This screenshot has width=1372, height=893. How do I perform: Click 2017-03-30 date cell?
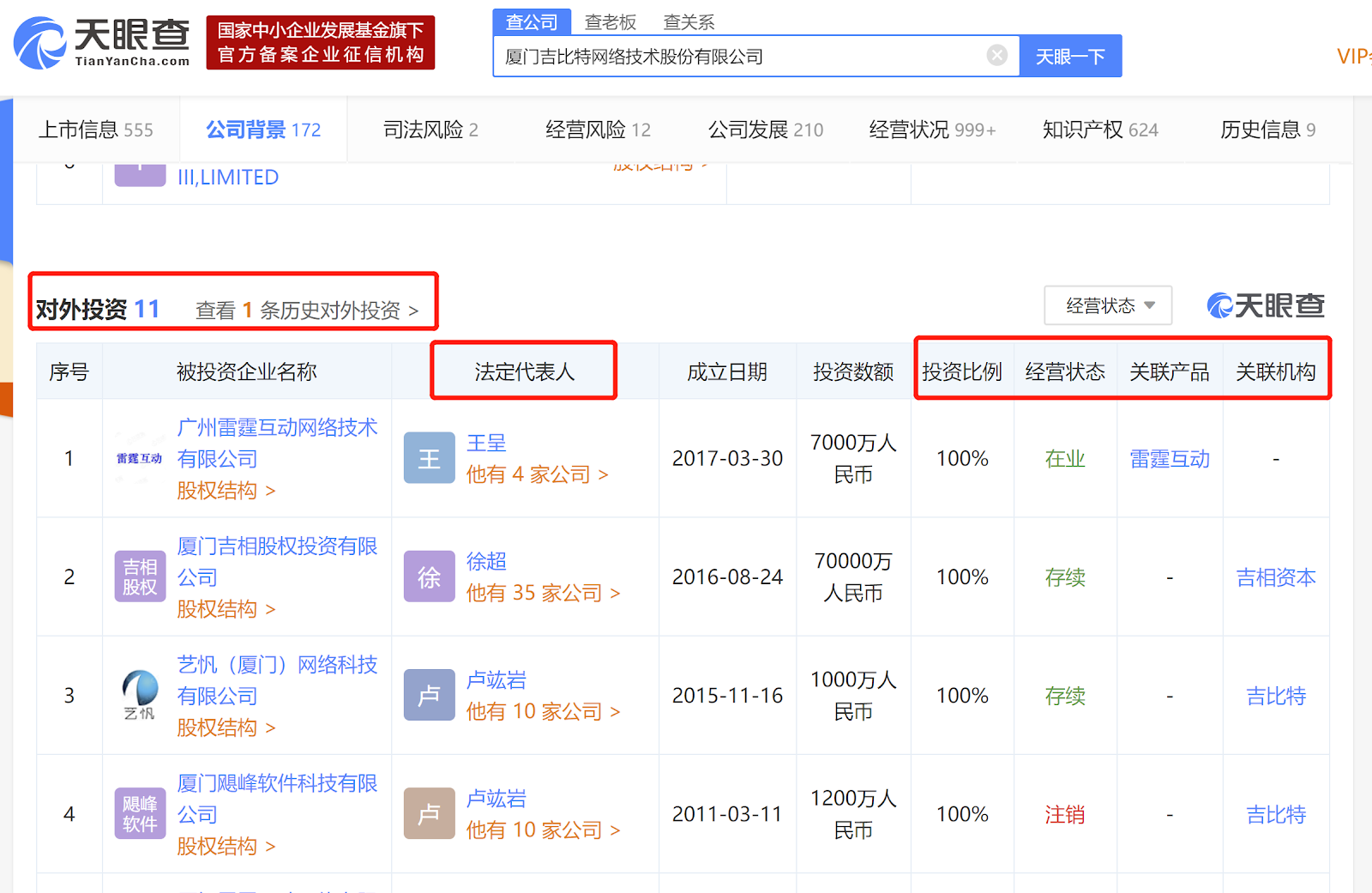(727, 458)
